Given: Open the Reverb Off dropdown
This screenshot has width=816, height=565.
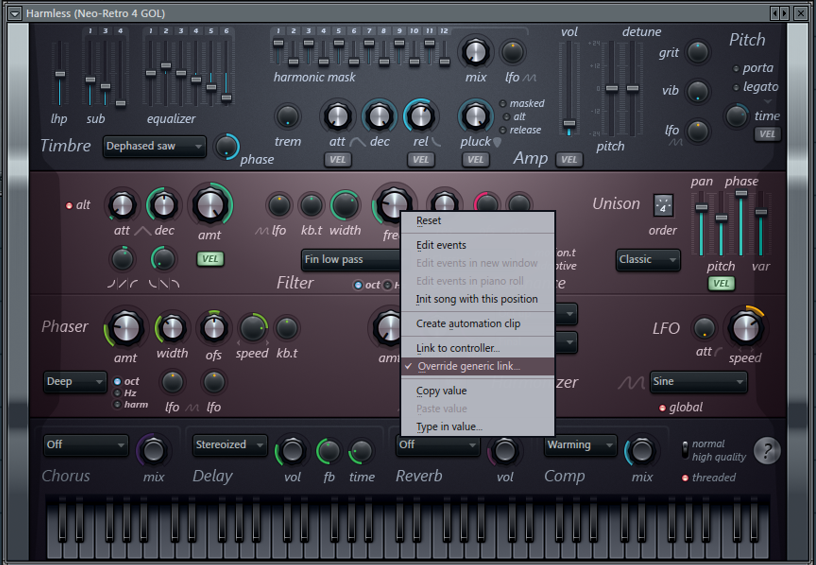Looking at the screenshot, I should [438, 445].
